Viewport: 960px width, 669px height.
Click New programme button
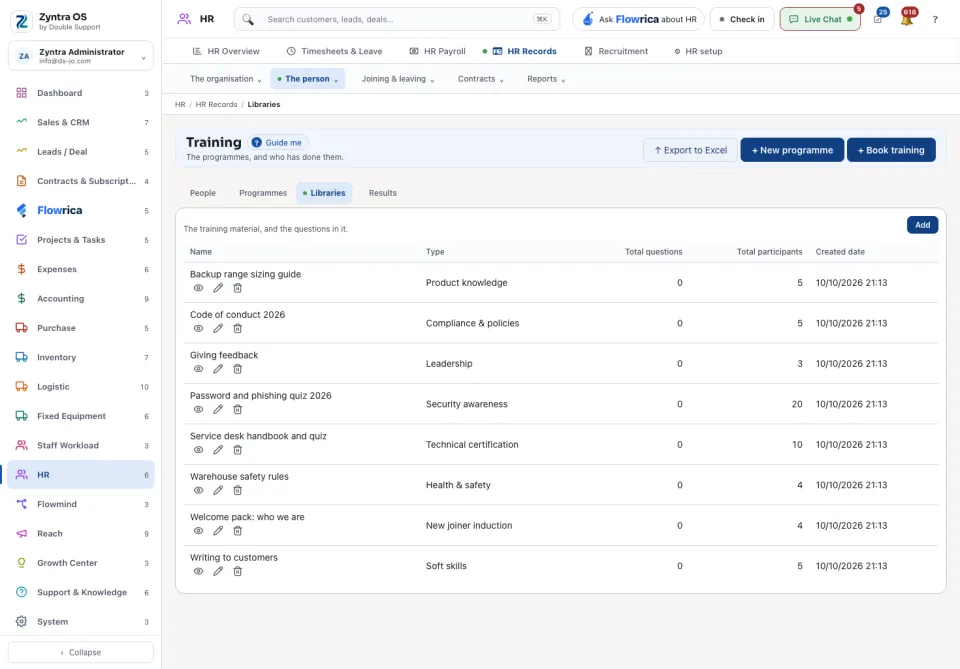click(x=792, y=150)
